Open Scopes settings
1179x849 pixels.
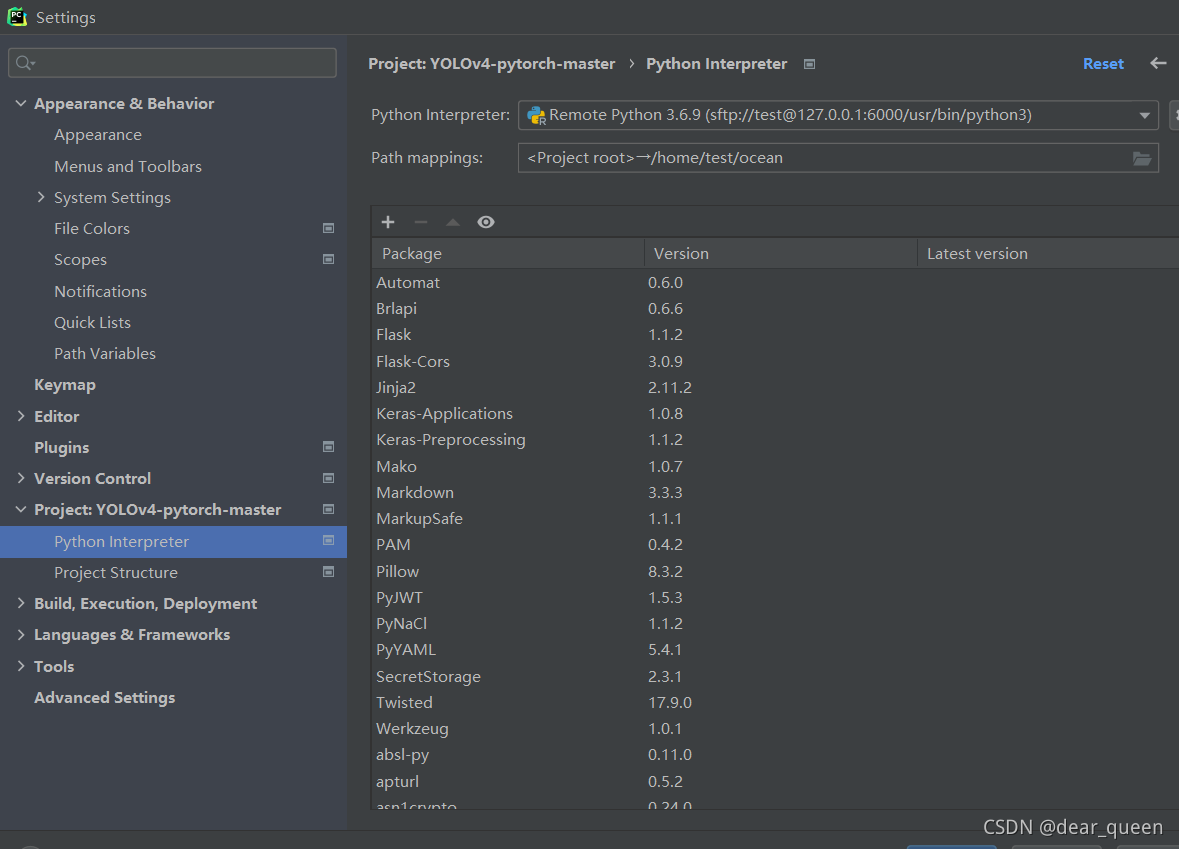pos(80,259)
